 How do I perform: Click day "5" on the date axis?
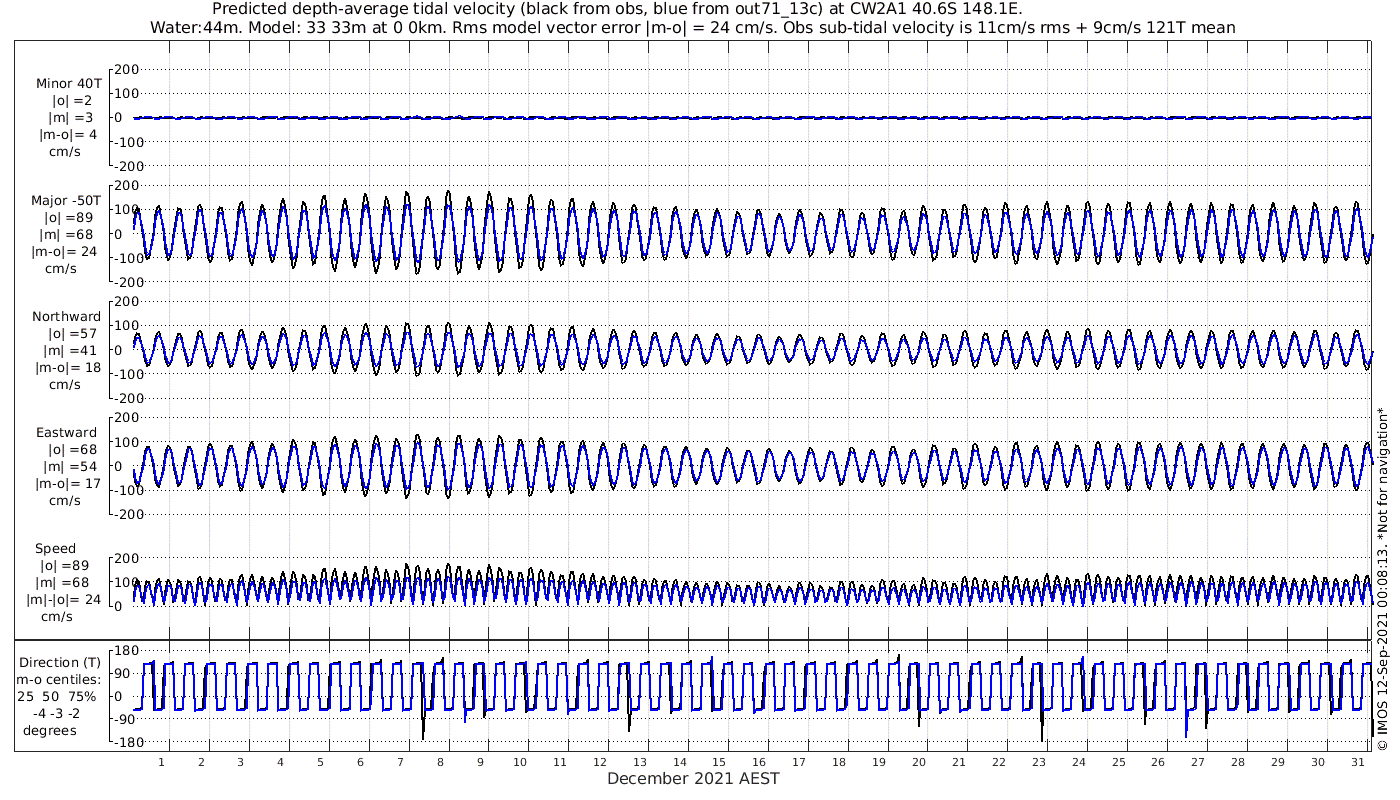point(320,762)
